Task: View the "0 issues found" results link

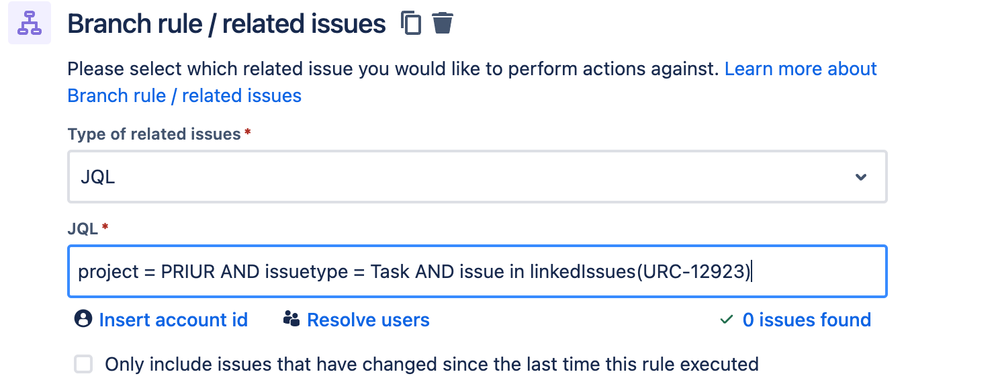Action: [806, 319]
